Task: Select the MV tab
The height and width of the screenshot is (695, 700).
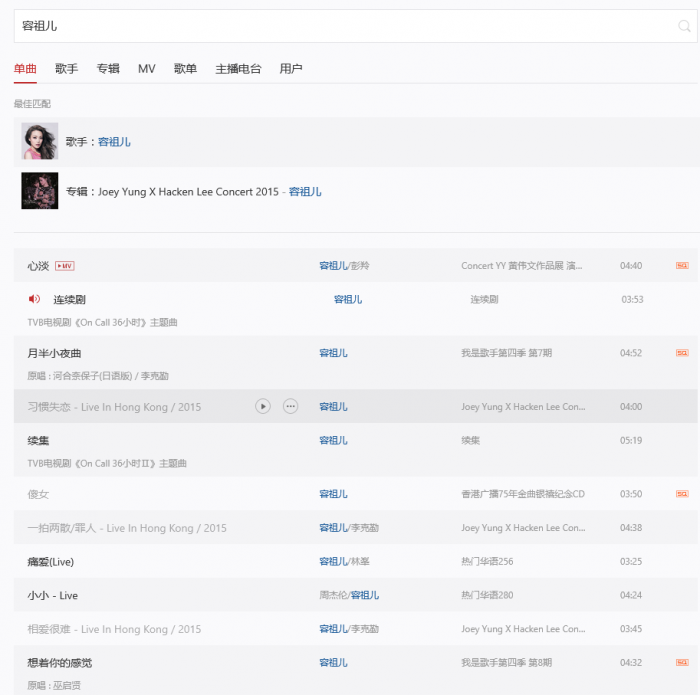Action: coord(147,69)
